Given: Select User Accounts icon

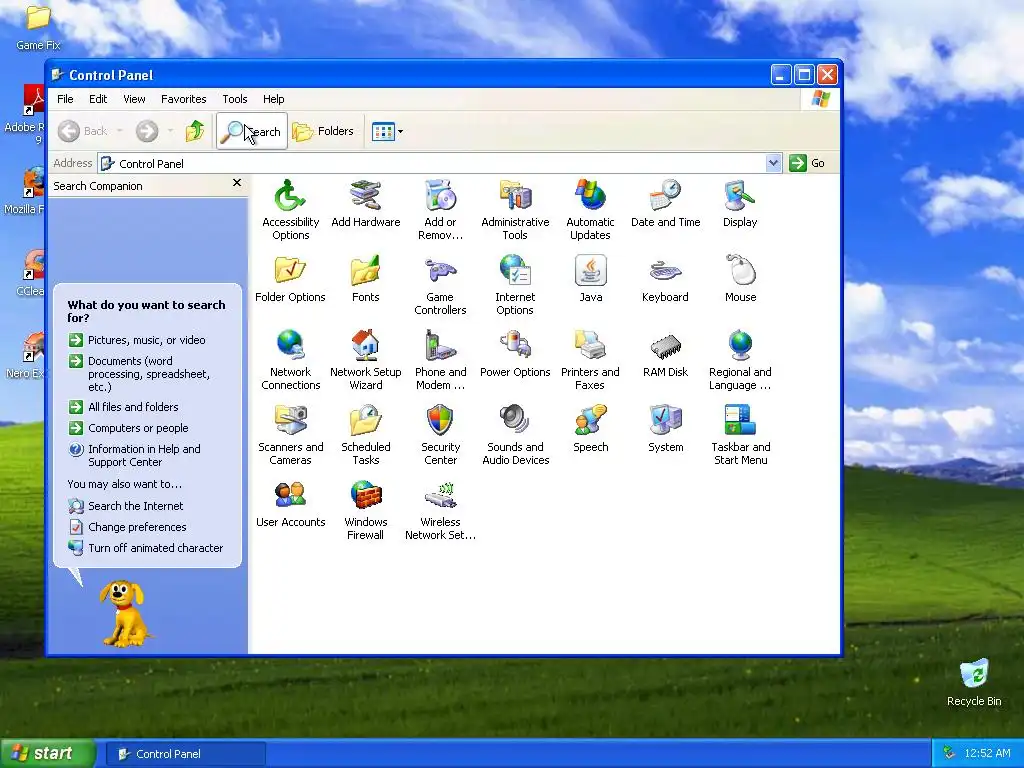Looking at the screenshot, I should (x=291, y=504).
